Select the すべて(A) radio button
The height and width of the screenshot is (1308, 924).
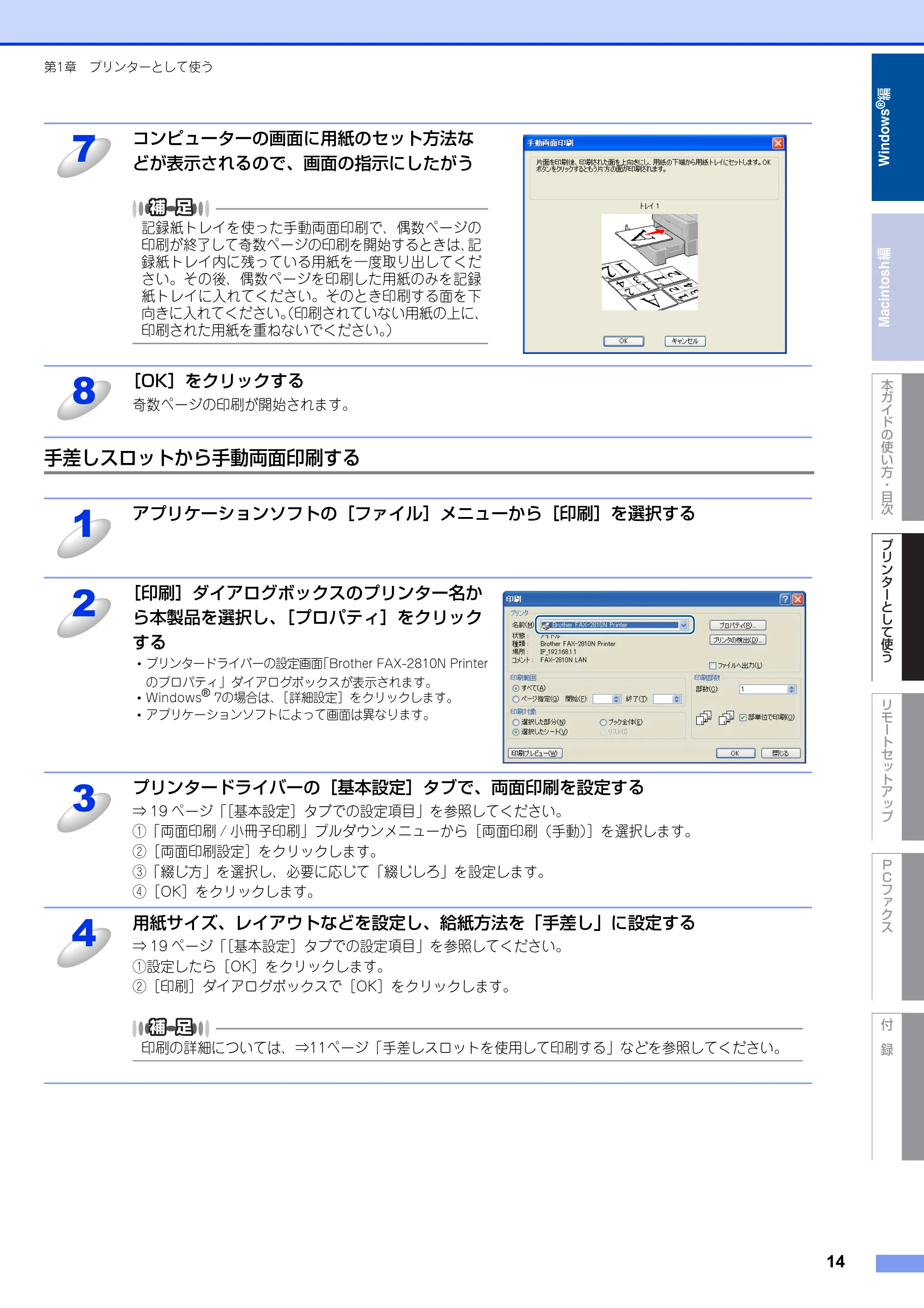pyautogui.click(x=516, y=688)
